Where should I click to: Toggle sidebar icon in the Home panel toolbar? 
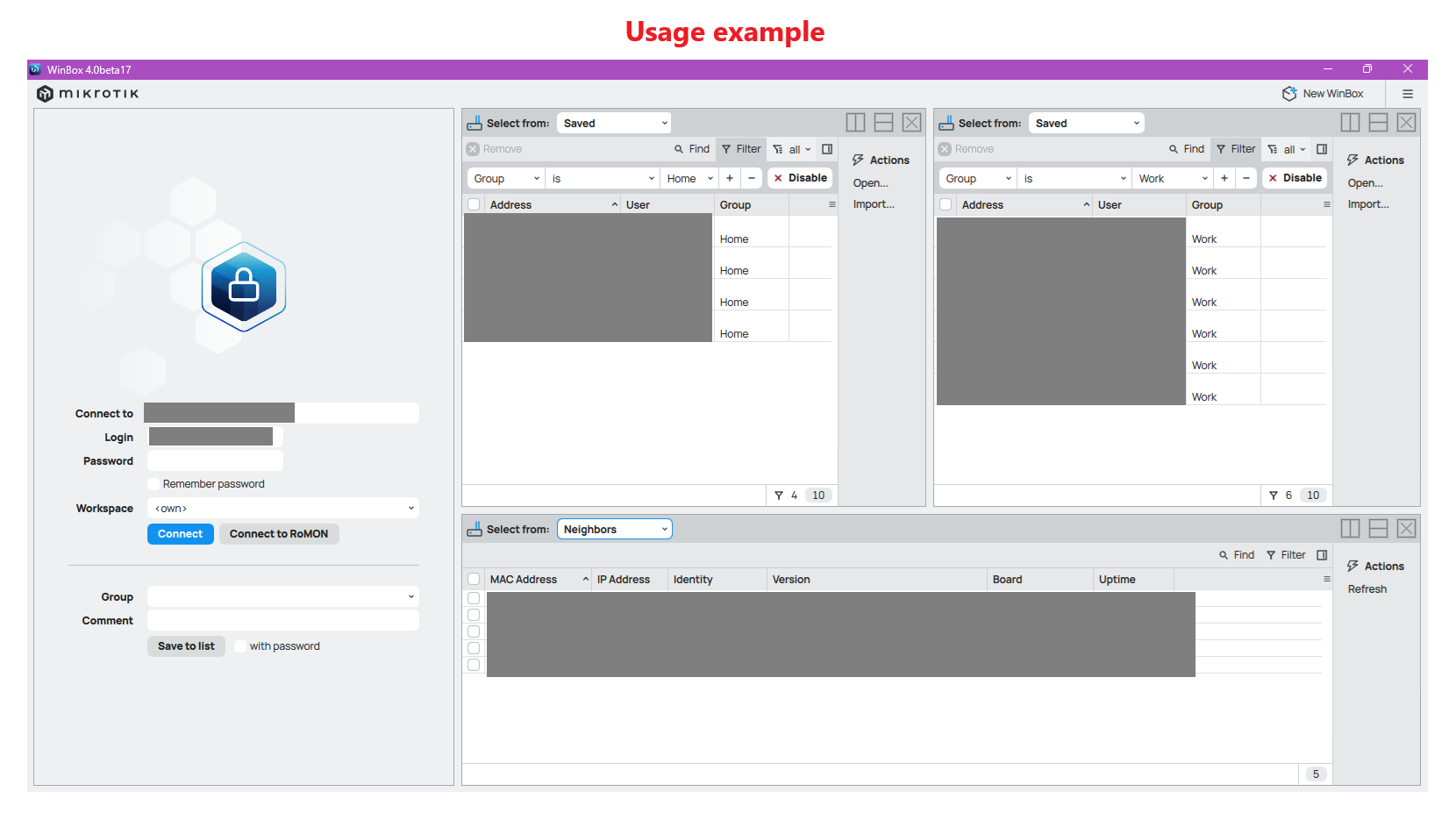pos(827,149)
